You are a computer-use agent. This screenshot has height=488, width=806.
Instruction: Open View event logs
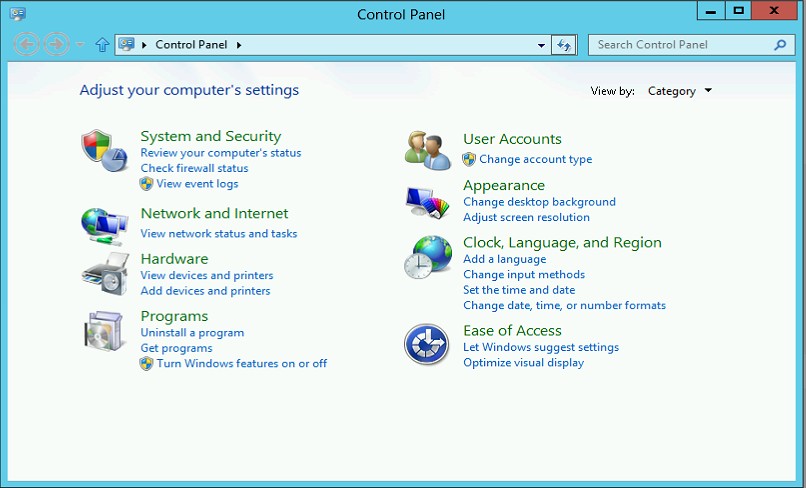click(197, 184)
